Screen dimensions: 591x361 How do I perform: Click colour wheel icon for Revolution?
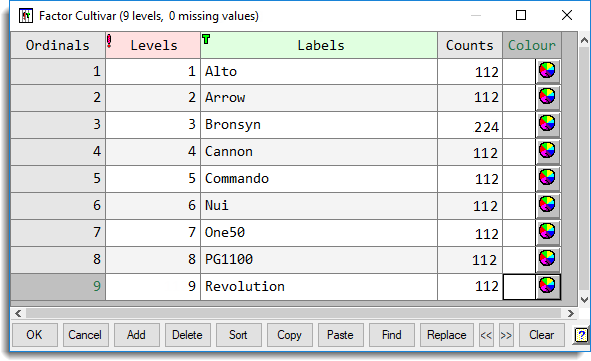(x=548, y=286)
